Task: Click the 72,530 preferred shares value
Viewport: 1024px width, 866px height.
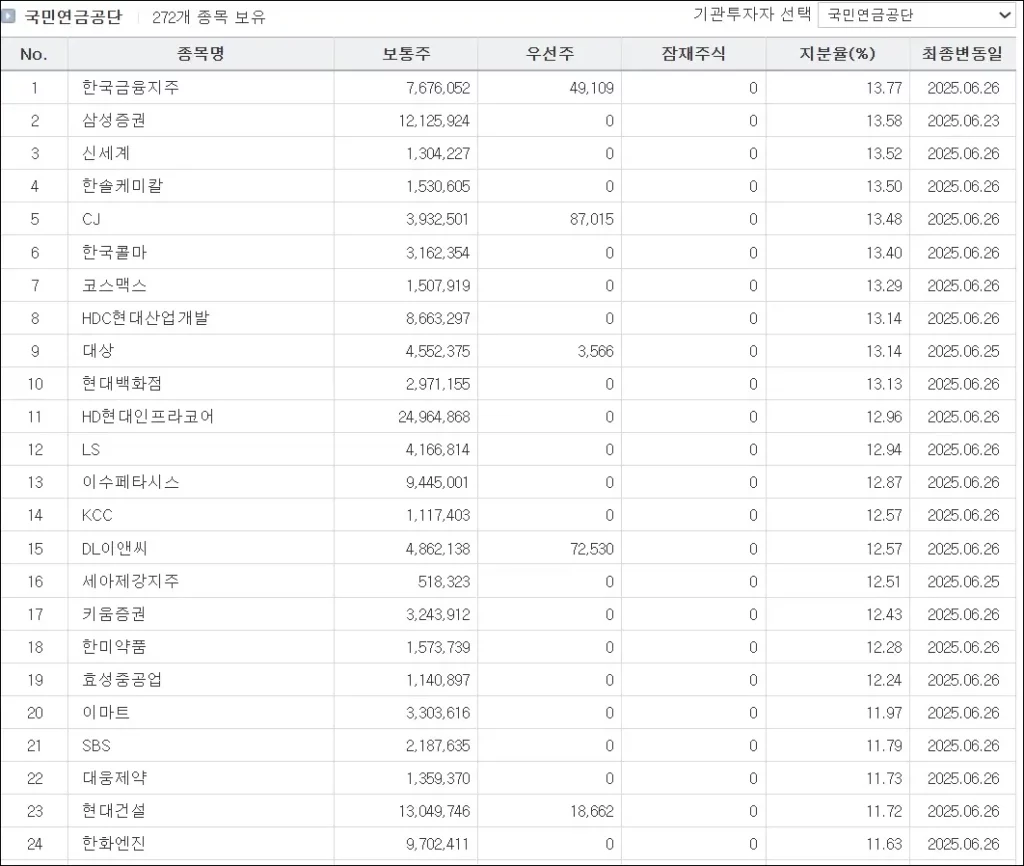Action: pos(591,549)
